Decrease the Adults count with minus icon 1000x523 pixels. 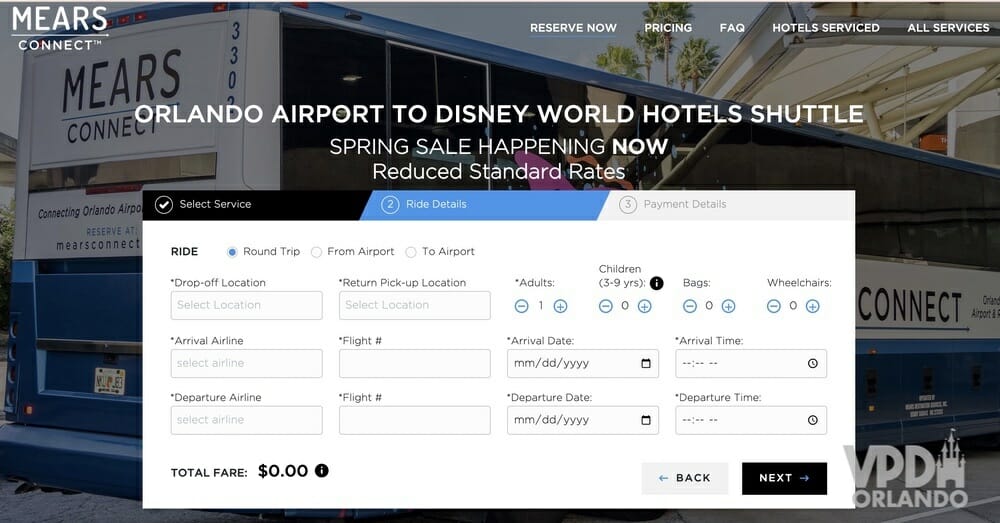(522, 306)
